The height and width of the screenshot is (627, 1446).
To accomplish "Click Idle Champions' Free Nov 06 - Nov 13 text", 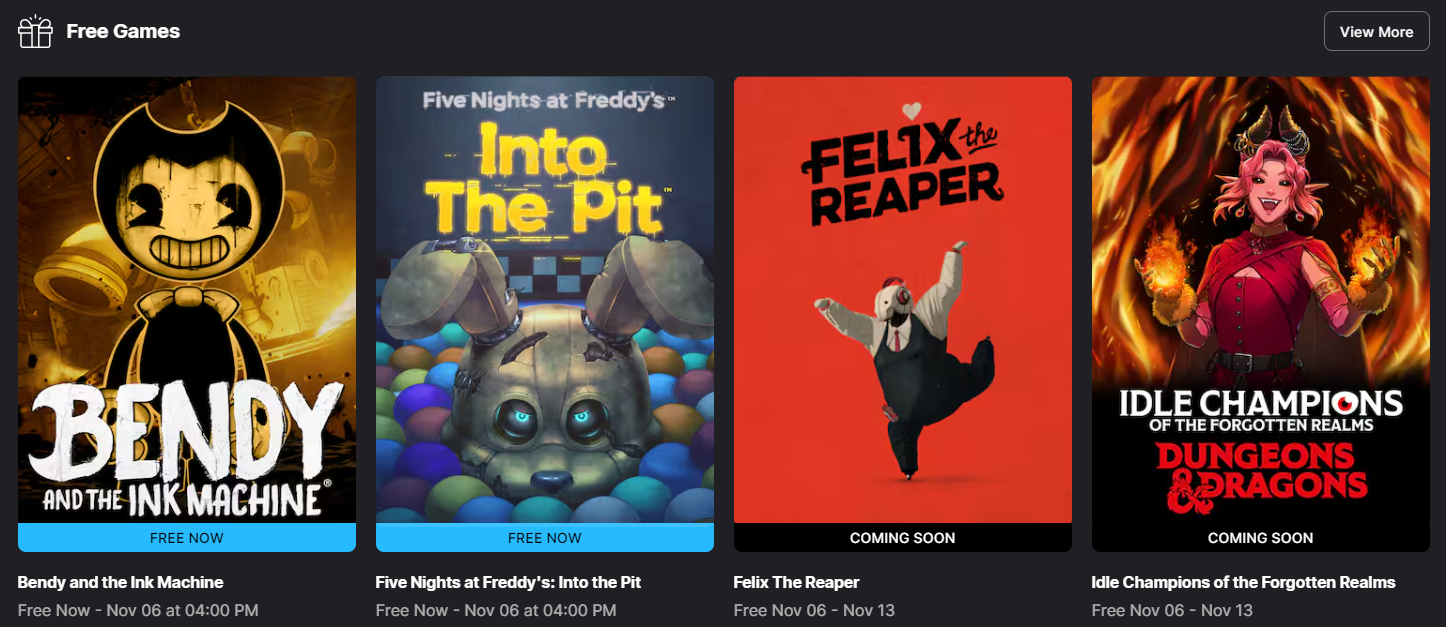I will click(1172, 610).
